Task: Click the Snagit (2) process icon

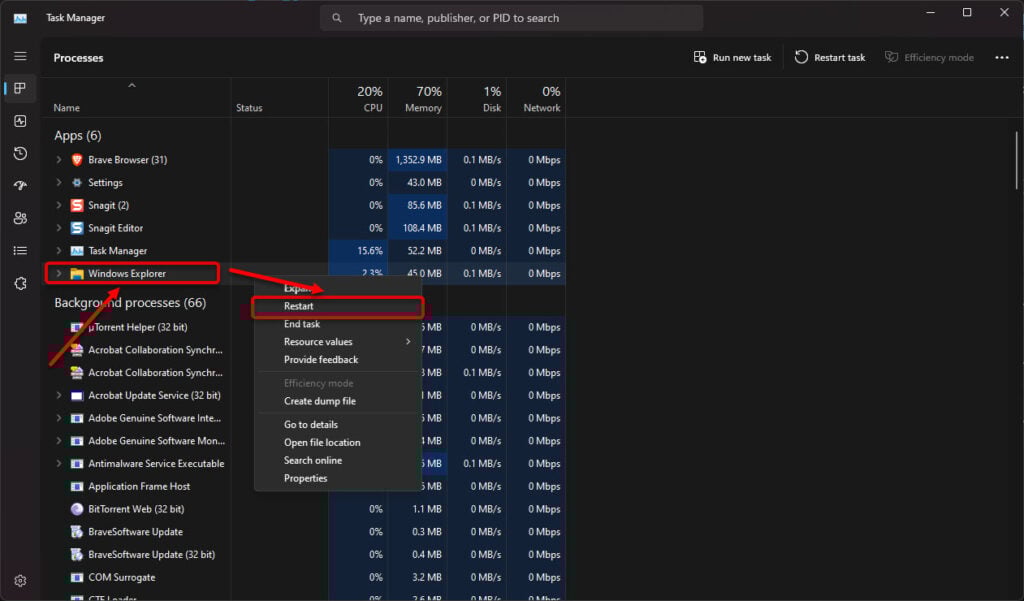Action: click(77, 205)
